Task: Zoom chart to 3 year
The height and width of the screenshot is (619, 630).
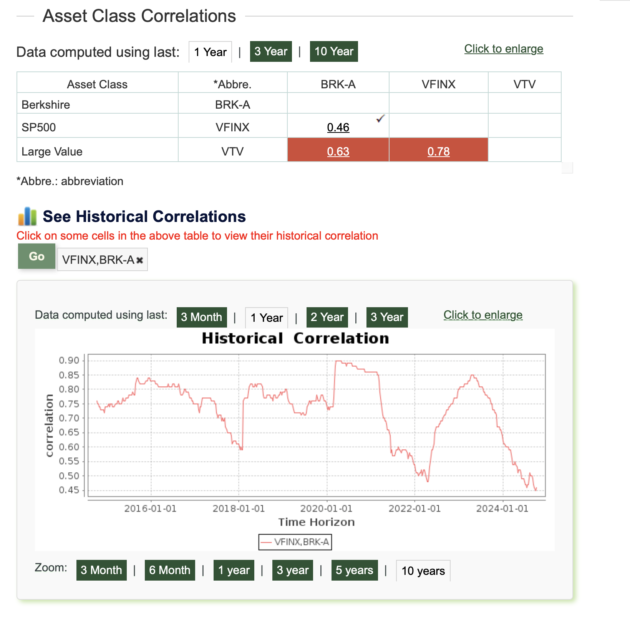Action: click(292, 570)
